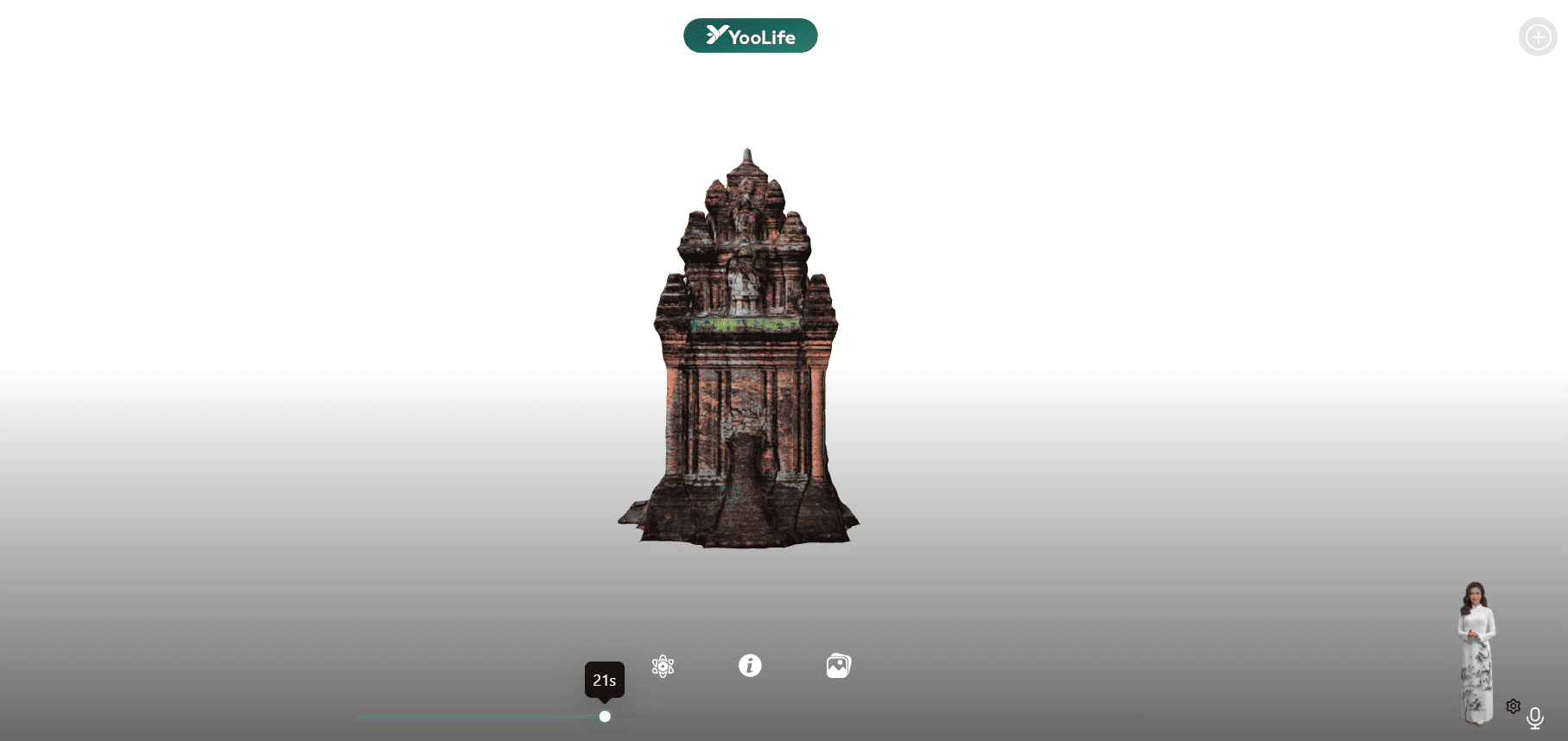Image resolution: width=1568 pixels, height=741 pixels.
Task: Click the atom-shaped 3D view icon
Action: pyautogui.click(x=663, y=666)
